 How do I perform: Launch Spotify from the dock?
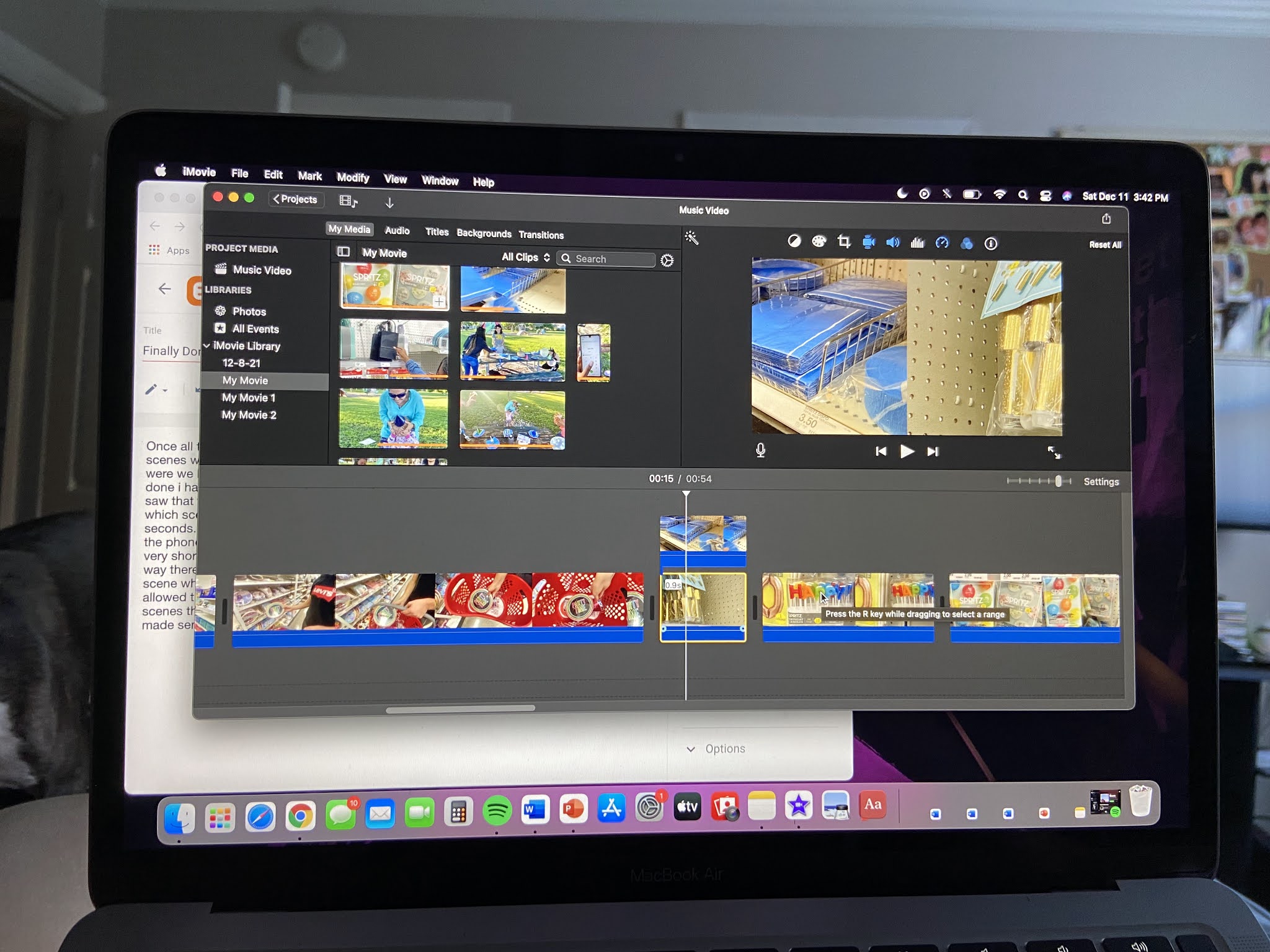497,810
